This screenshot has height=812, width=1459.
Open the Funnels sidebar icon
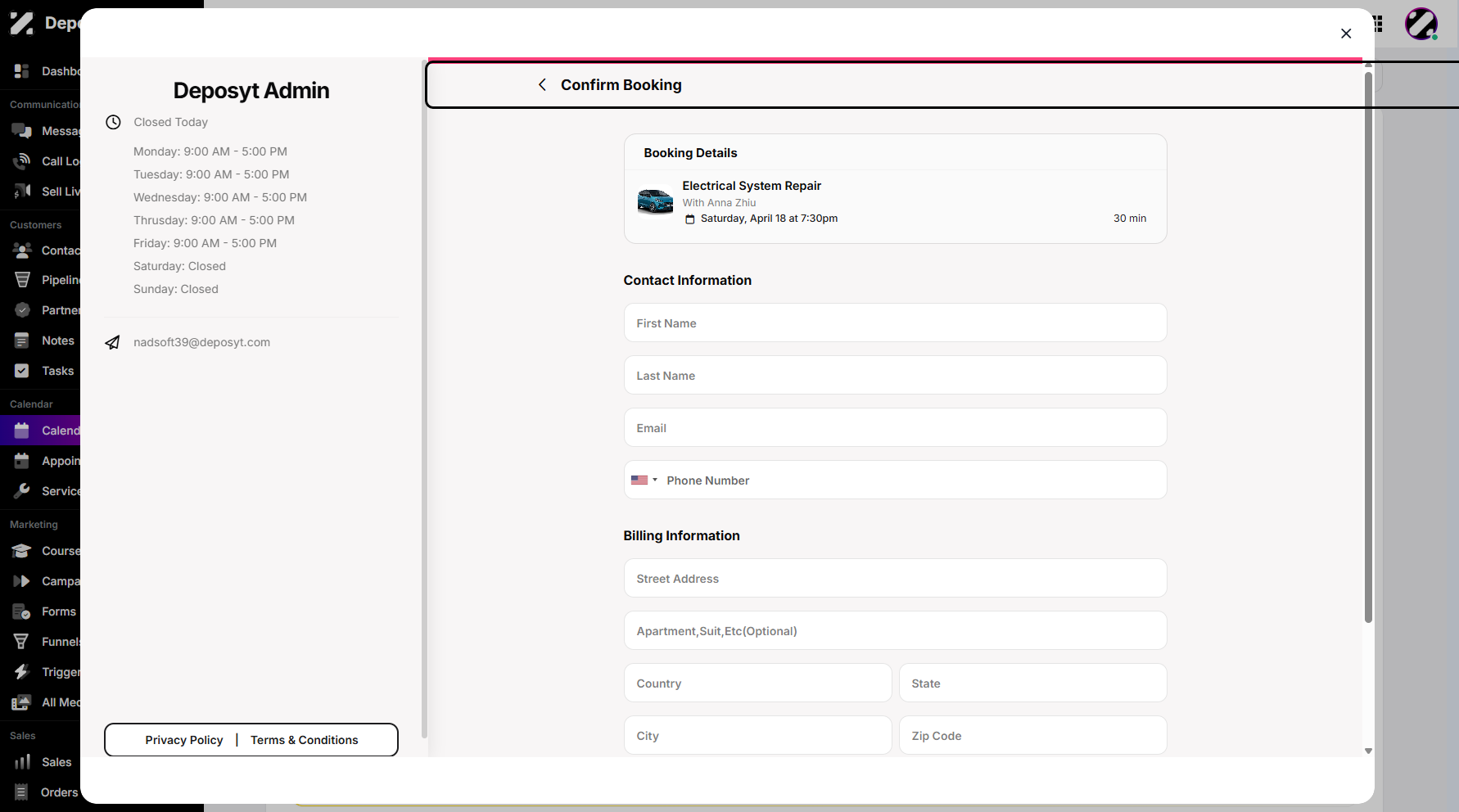coord(22,642)
